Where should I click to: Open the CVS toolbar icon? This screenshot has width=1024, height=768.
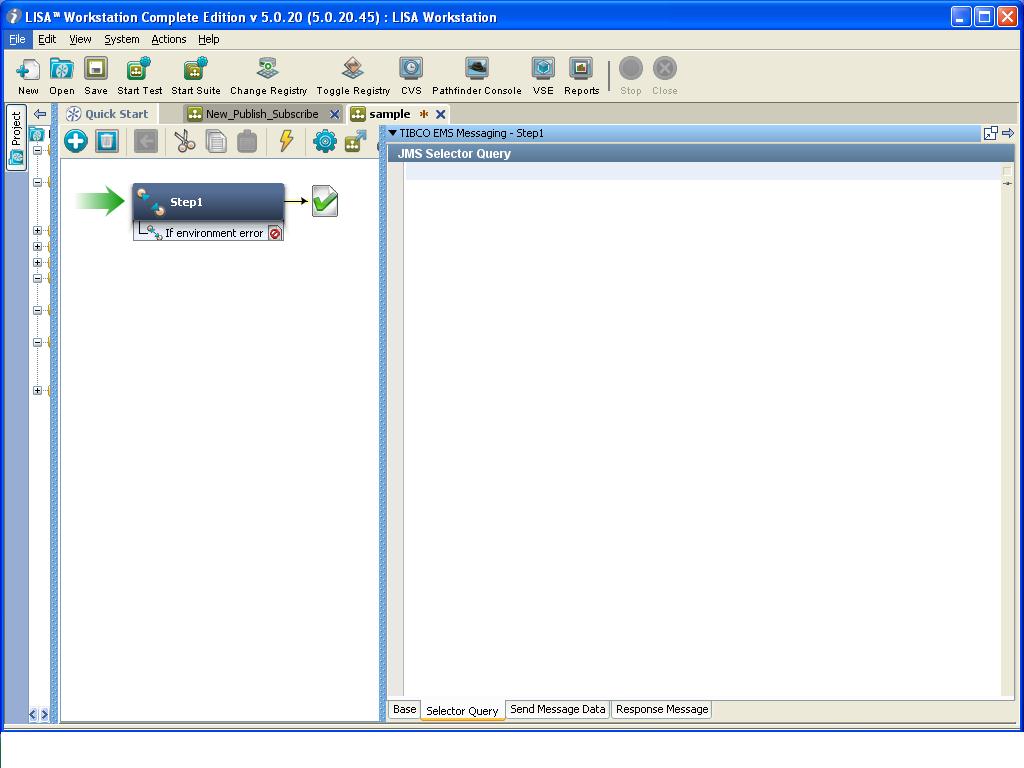(411, 68)
